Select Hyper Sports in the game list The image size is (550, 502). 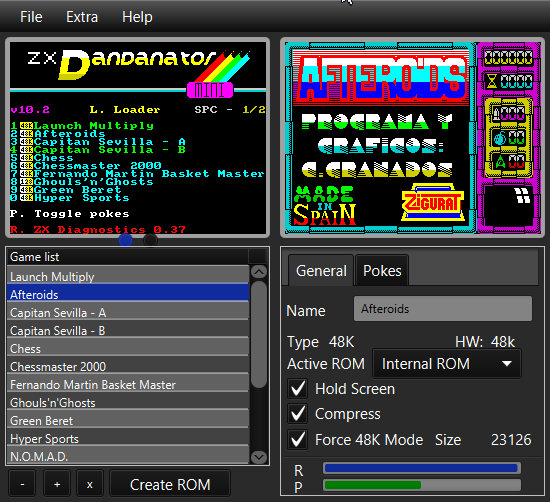pyautogui.click(x=128, y=438)
